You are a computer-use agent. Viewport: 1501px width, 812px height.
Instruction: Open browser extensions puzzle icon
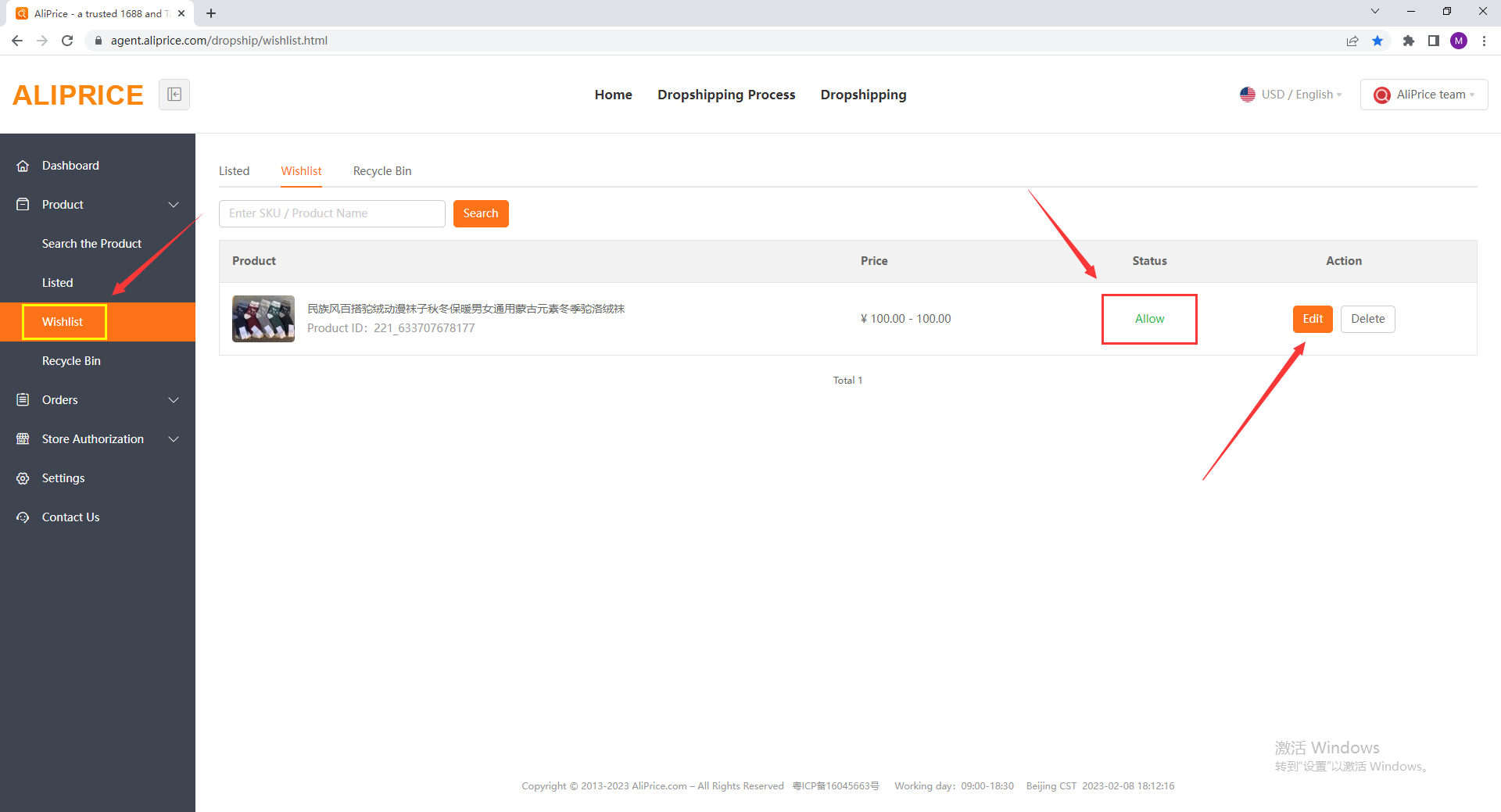pyautogui.click(x=1409, y=41)
